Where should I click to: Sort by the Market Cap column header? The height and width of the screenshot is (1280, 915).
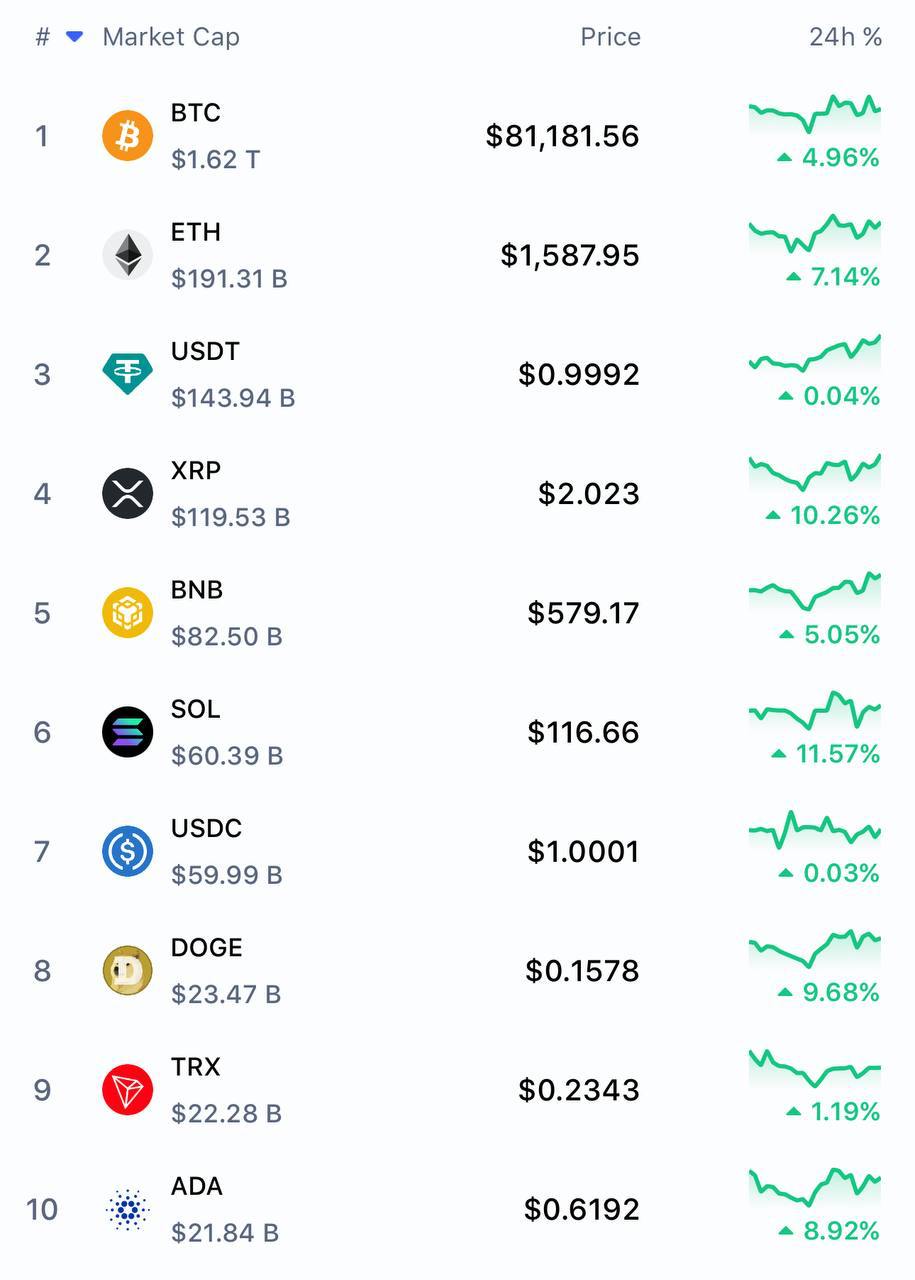pos(171,37)
